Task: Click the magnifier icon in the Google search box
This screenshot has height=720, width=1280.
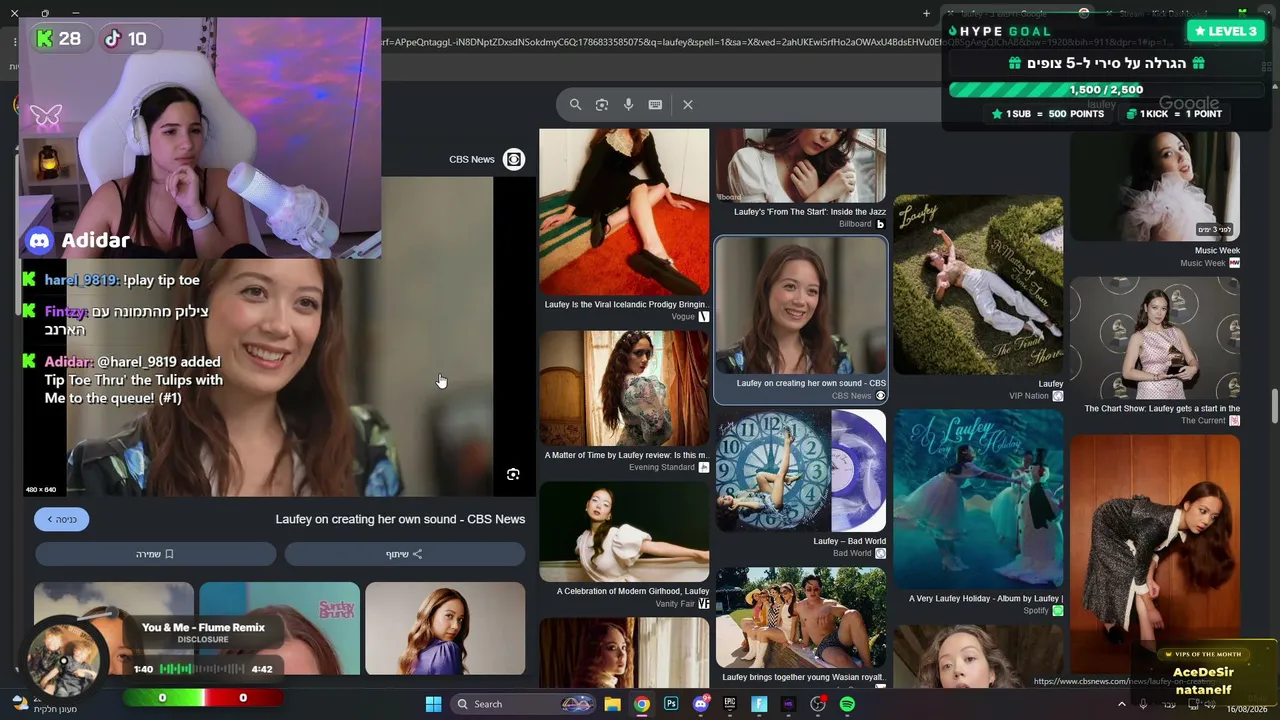Action: coord(575,104)
